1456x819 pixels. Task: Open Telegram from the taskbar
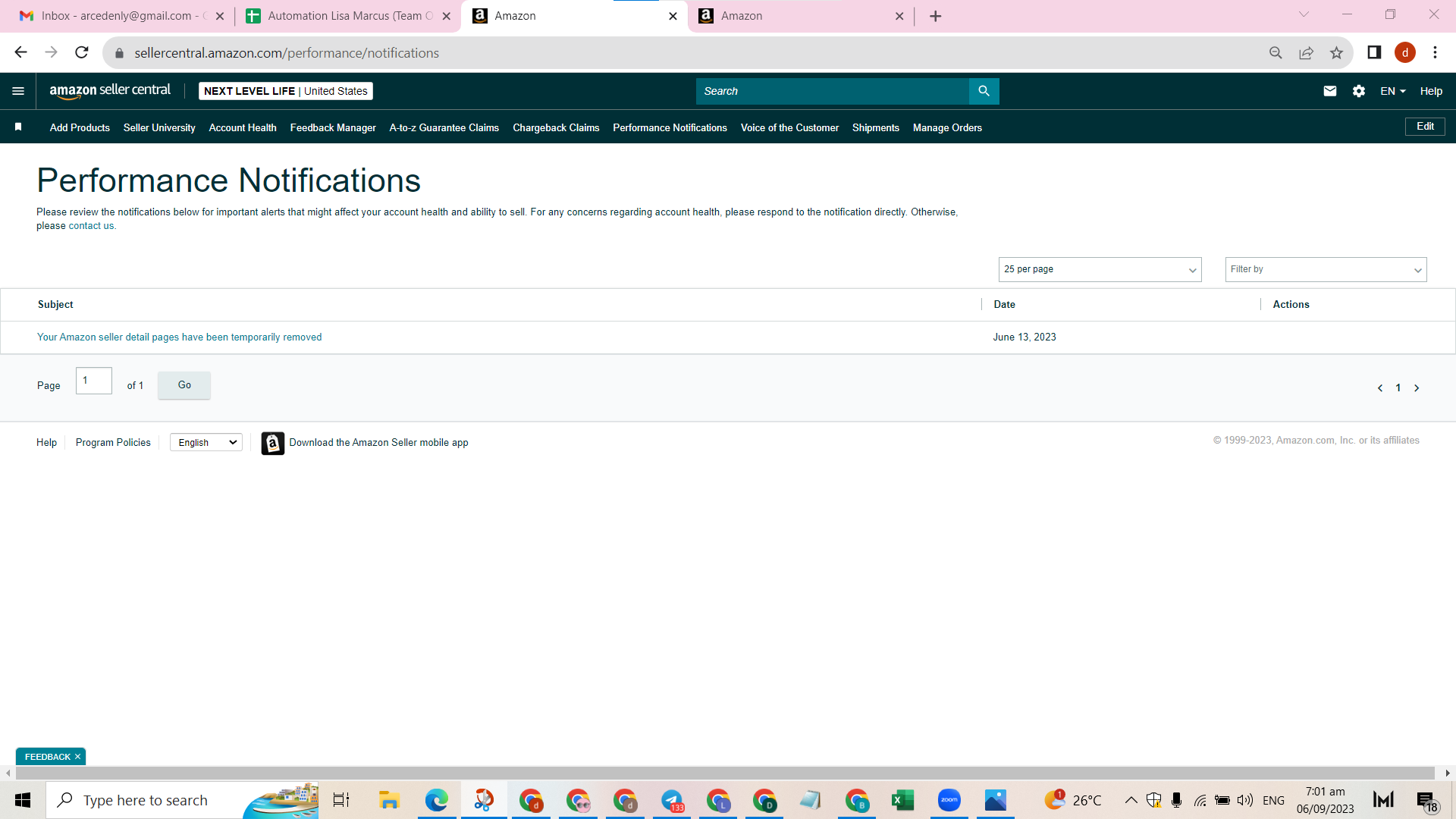pyautogui.click(x=672, y=800)
